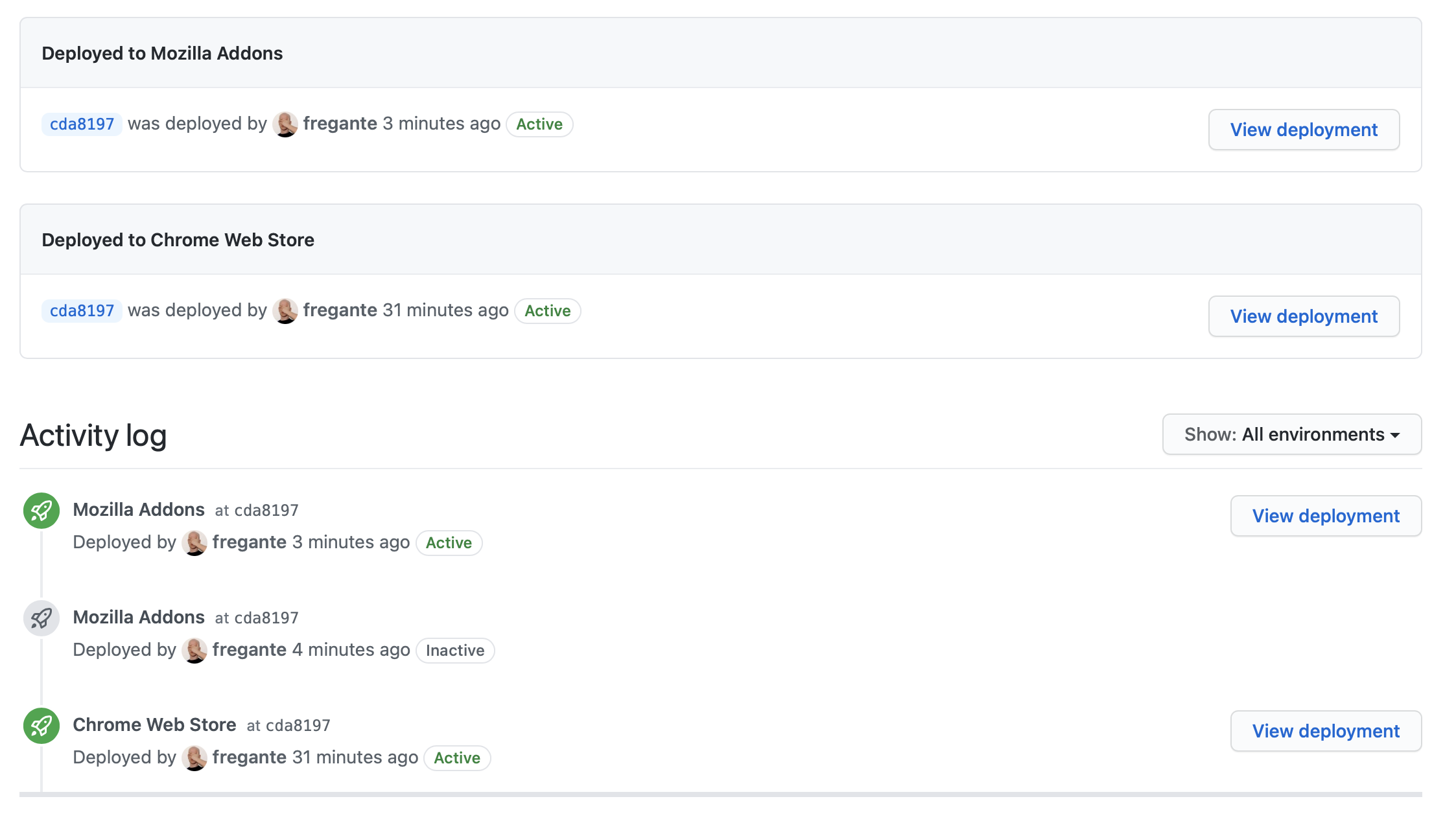1456x823 pixels.
Task: Click the green rocket icon beside Mozilla Addons
Action: (x=41, y=510)
